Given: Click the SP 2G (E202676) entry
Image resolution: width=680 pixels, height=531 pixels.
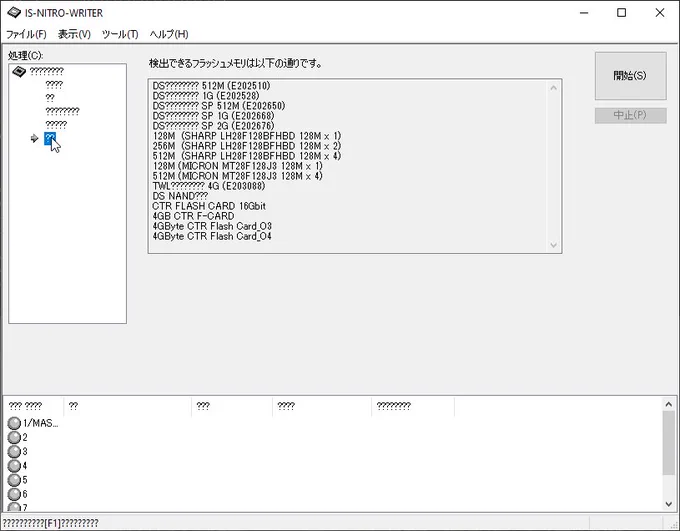Looking at the screenshot, I should pos(213,126).
